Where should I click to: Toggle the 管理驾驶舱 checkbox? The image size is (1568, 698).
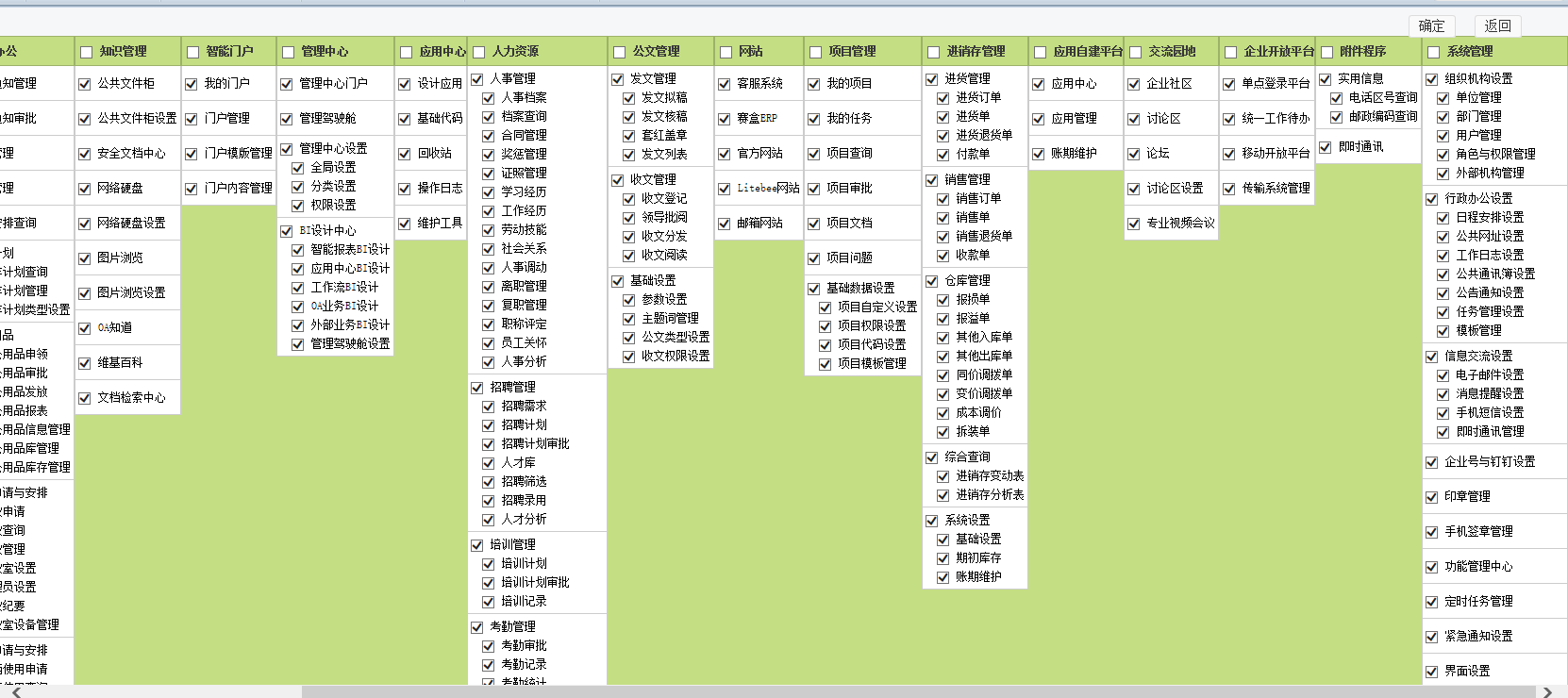[x=287, y=119]
